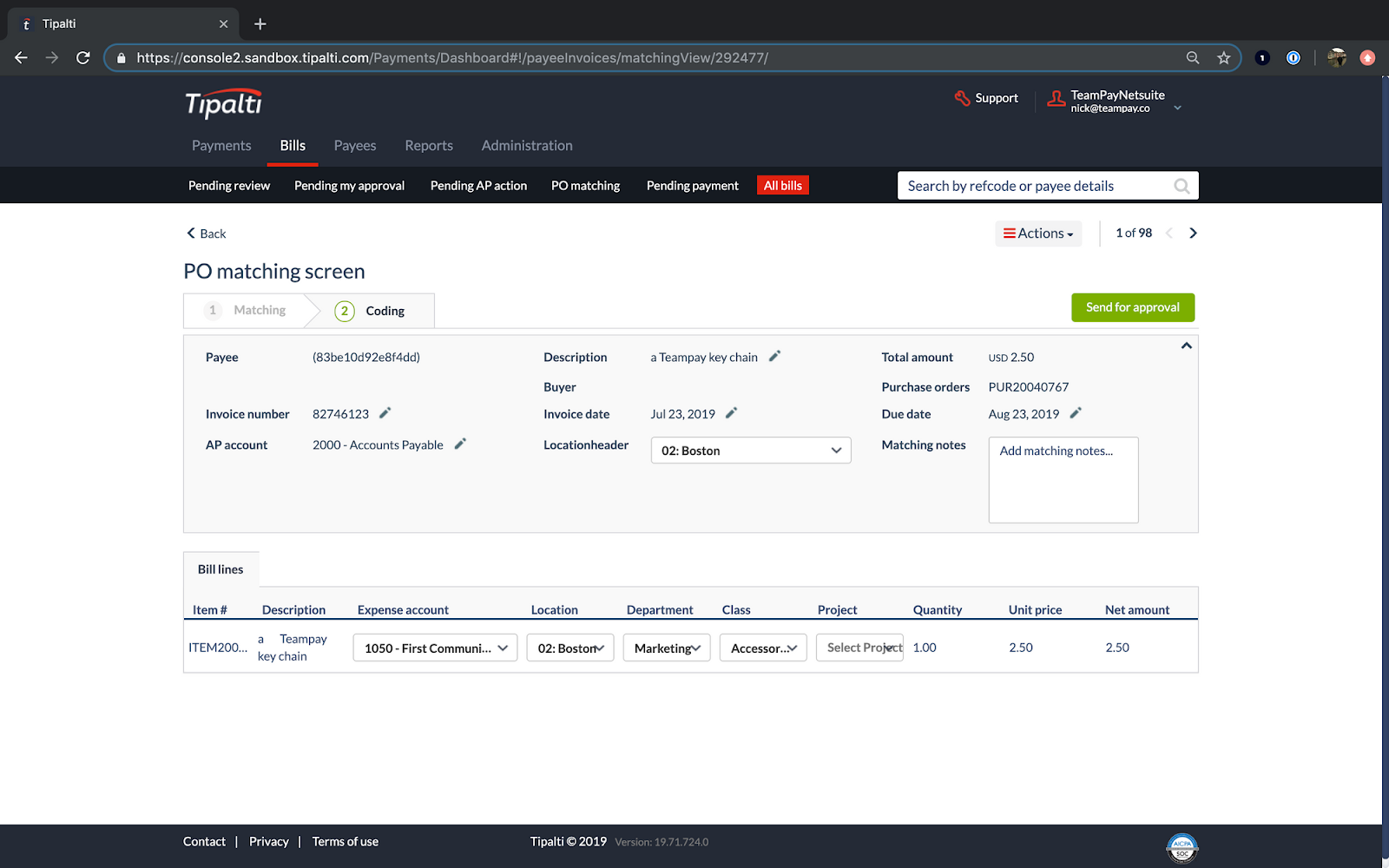
Task: Go to step 1 Matching
Action: [246, 310]
